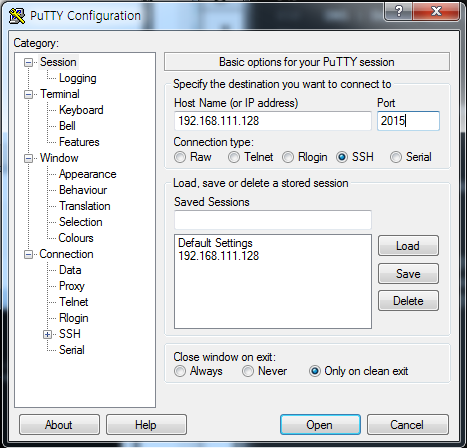Open the Data settings category
467x448 pixels.
click(x=70, y=270)
